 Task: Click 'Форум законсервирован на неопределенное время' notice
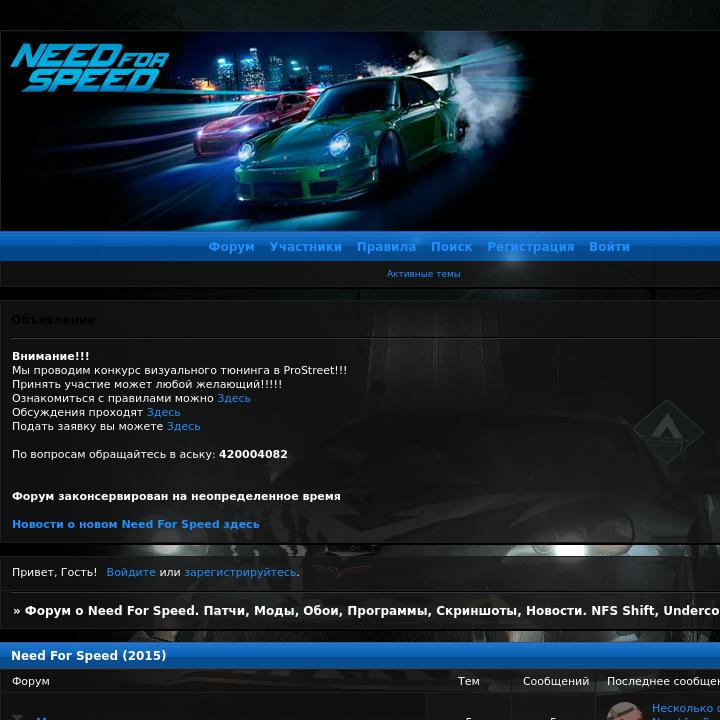tap(176, 496)
